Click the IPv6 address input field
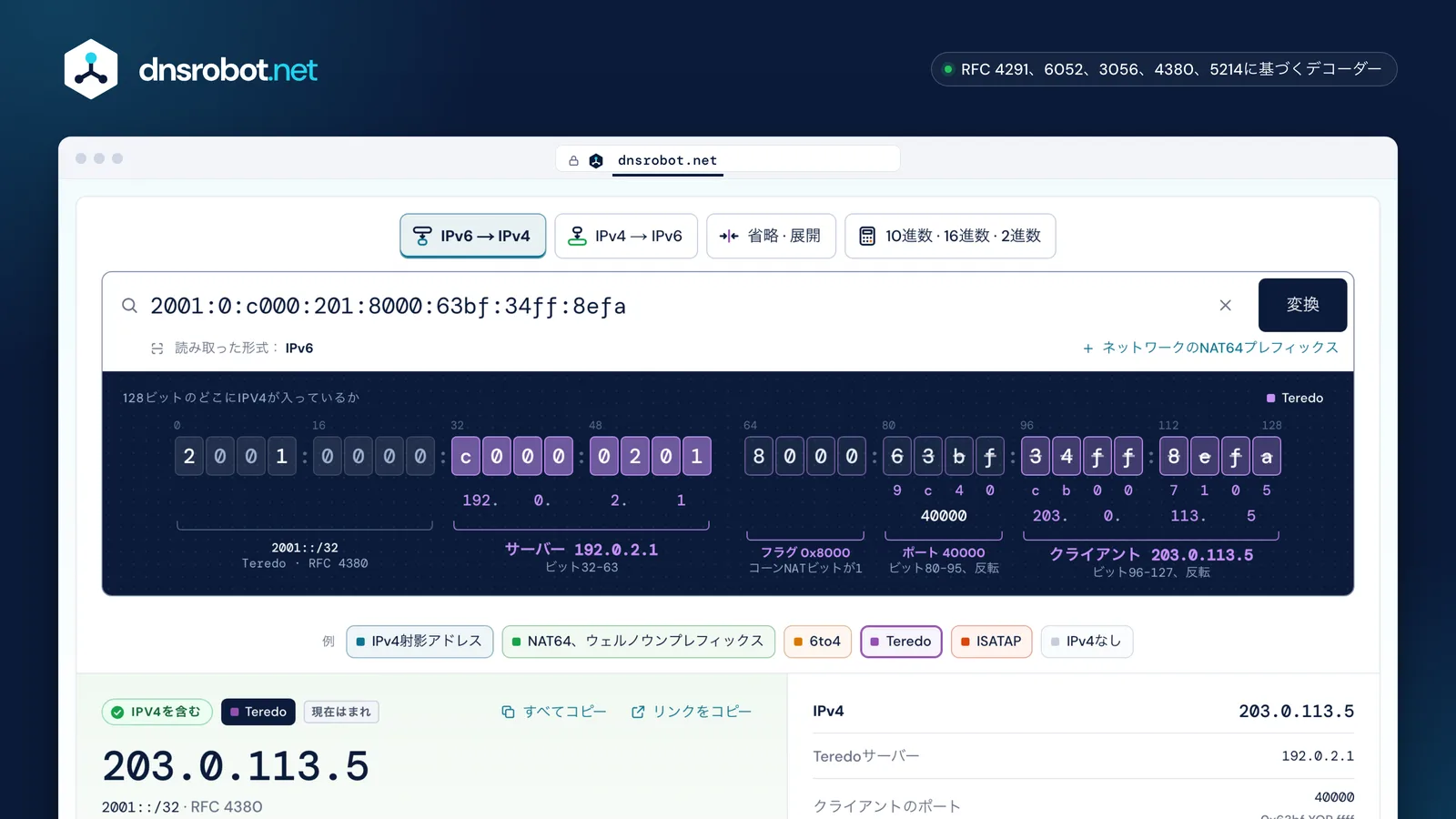 pyautogui.click(x=673, y=306)
